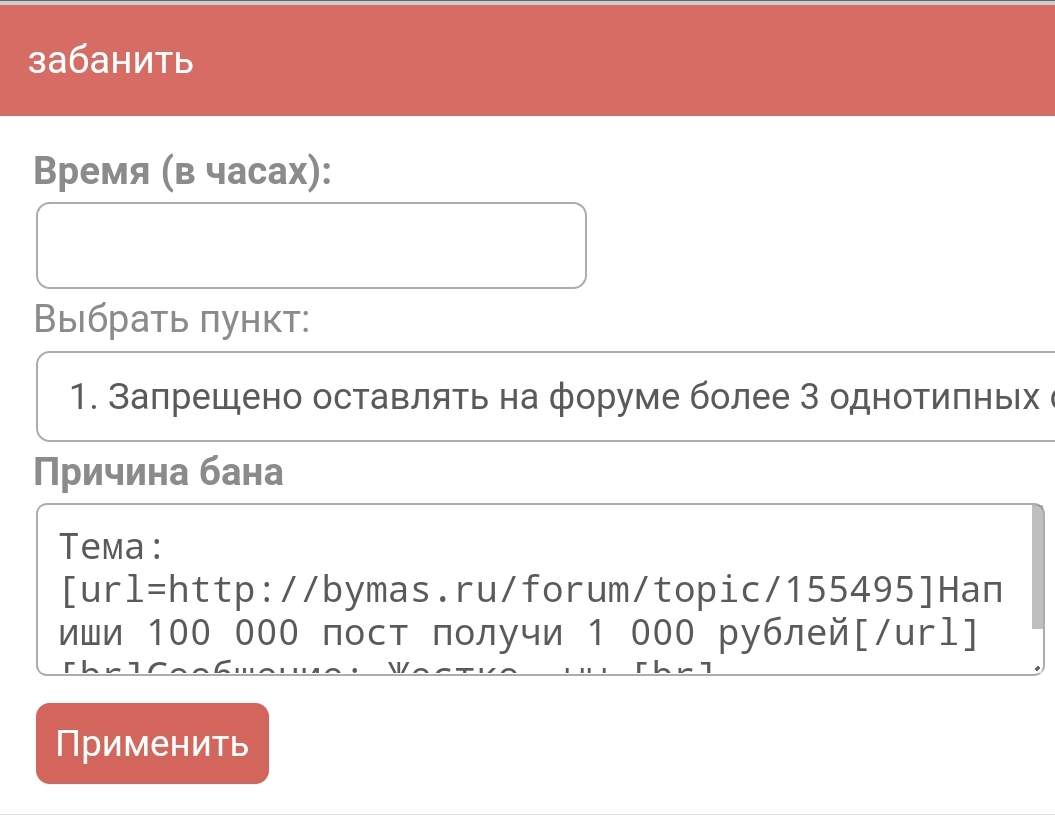This screenshot has height=815, width=1055.
Task: Focus the Время (в часах) input field
Action: (x=311, y=246)
